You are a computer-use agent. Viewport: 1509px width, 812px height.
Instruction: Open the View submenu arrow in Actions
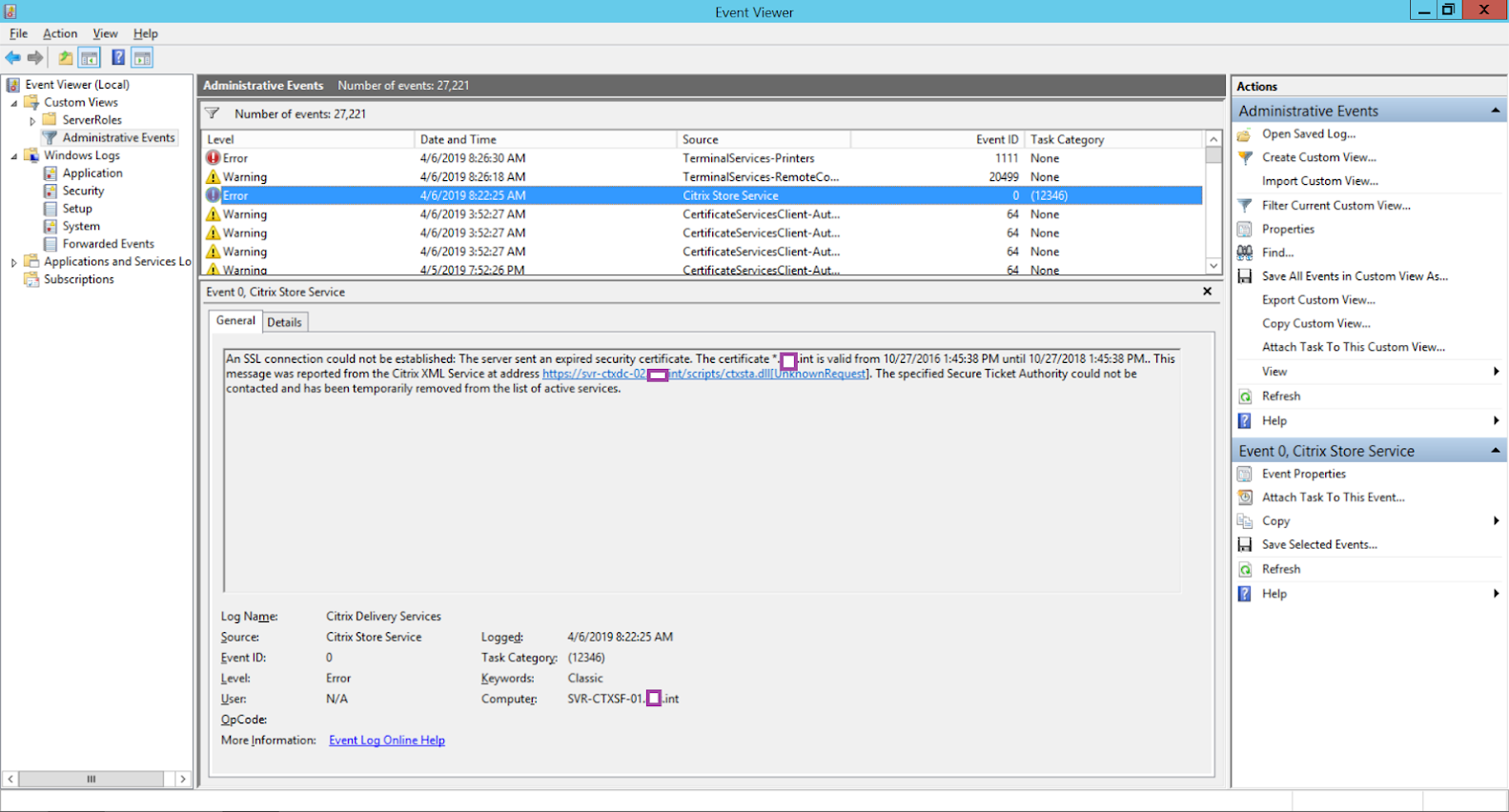(x=1497, y=372)
